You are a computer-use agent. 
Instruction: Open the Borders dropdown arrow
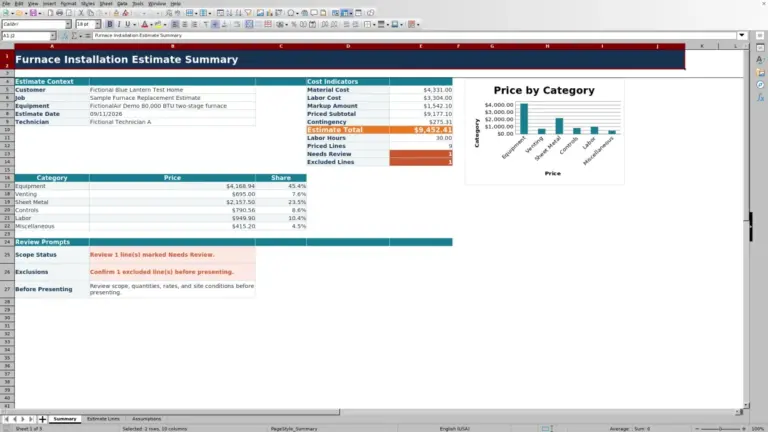[x=374, y=24]
